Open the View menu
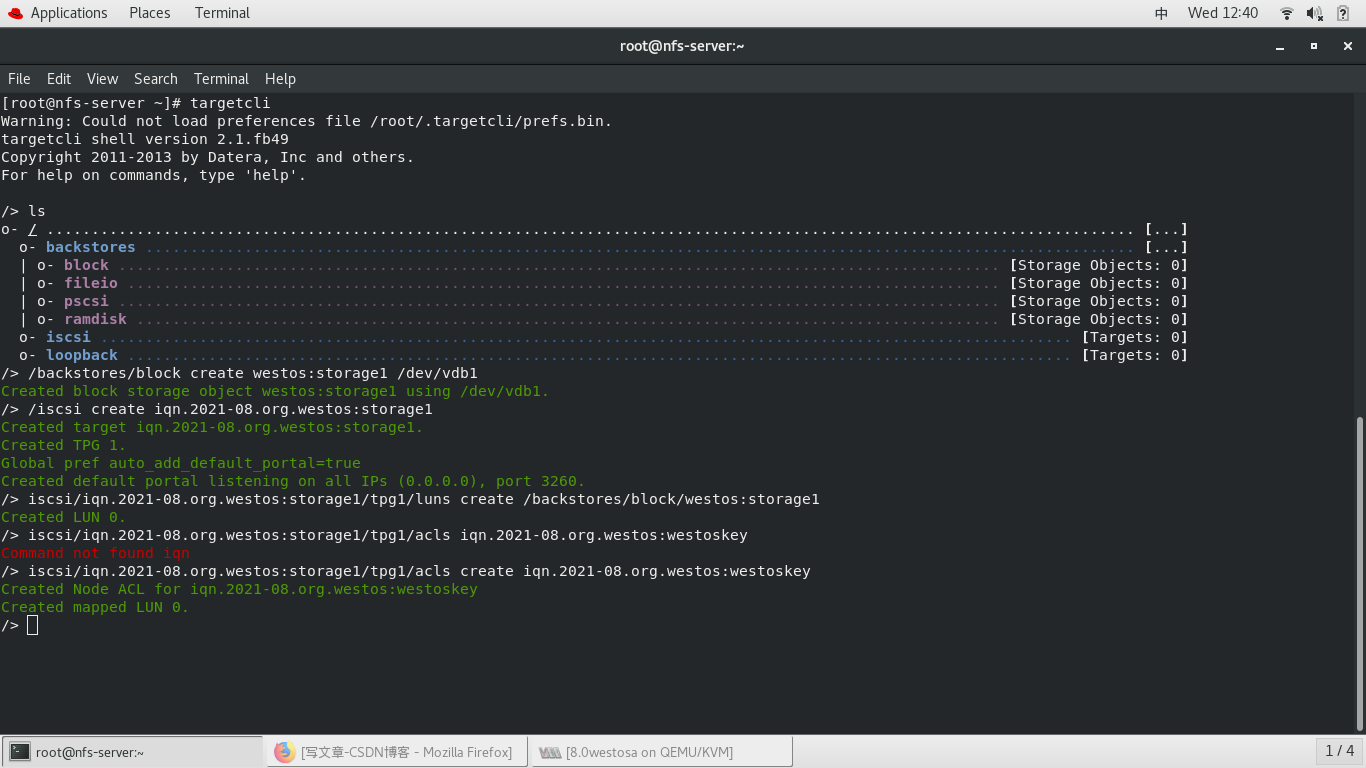This screenshot has width=1366, height=768. (102, 79)
